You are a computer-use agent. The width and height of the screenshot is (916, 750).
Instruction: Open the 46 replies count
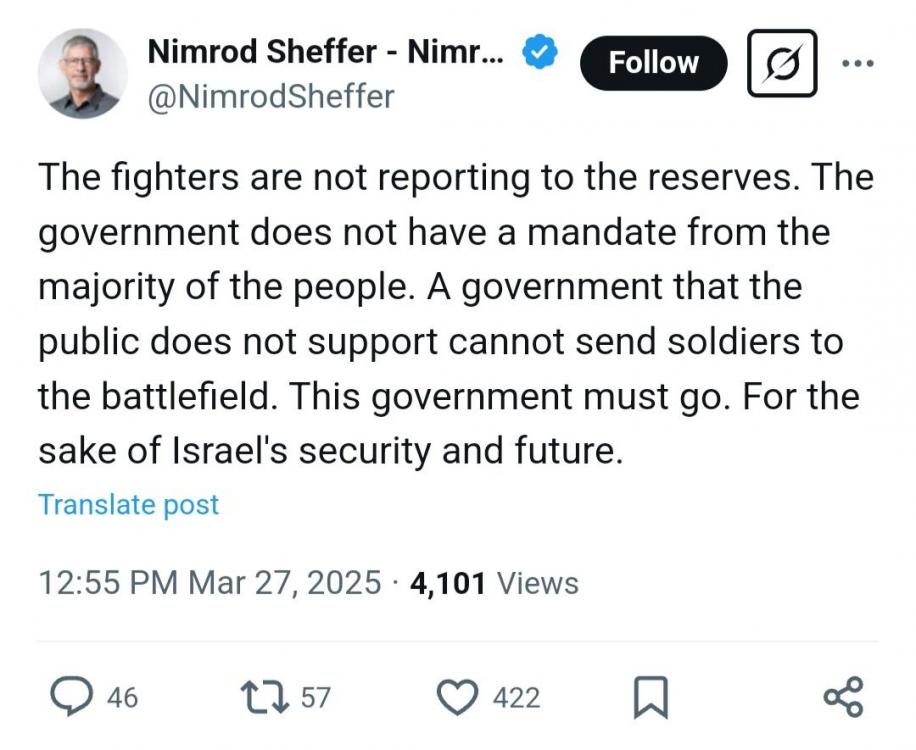[x=122, y=697]
